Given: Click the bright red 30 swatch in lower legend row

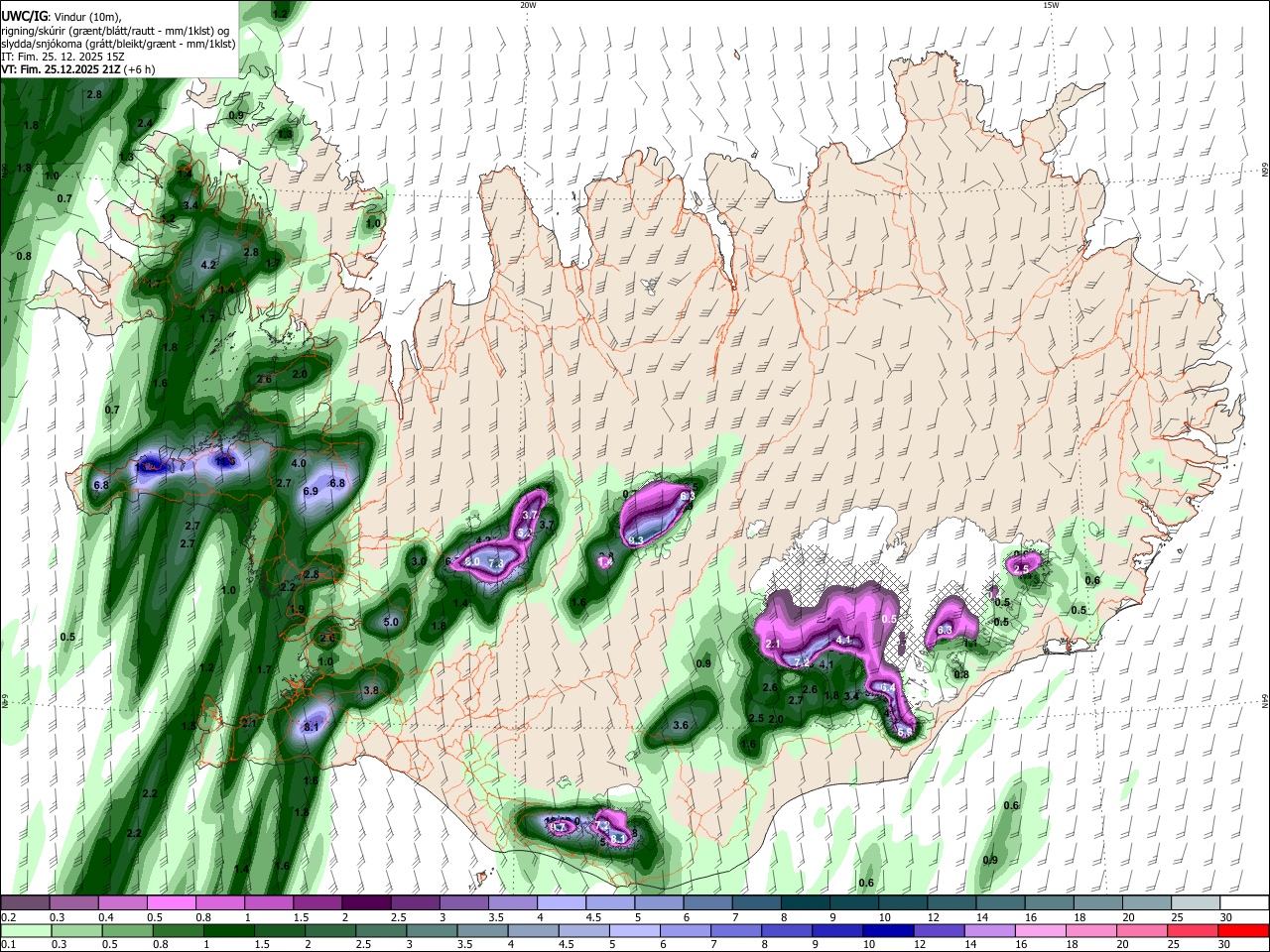Looking at the screenshot, I should click(x=1243, y=930).
